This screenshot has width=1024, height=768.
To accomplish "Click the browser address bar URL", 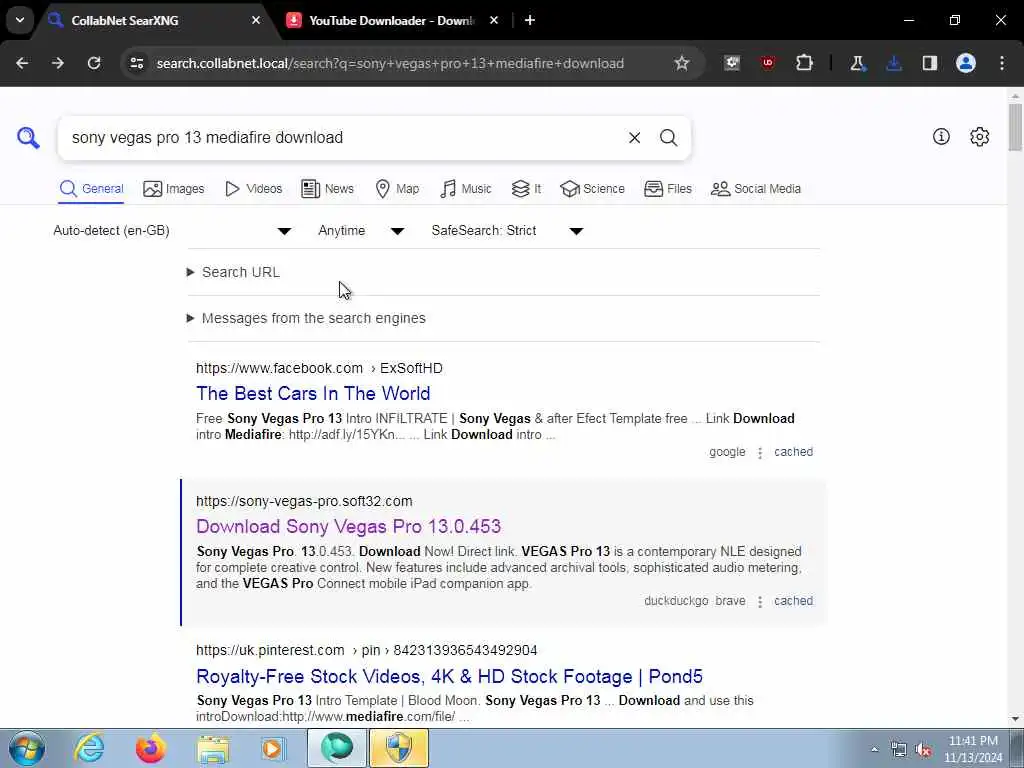I will tap(390, 63).
